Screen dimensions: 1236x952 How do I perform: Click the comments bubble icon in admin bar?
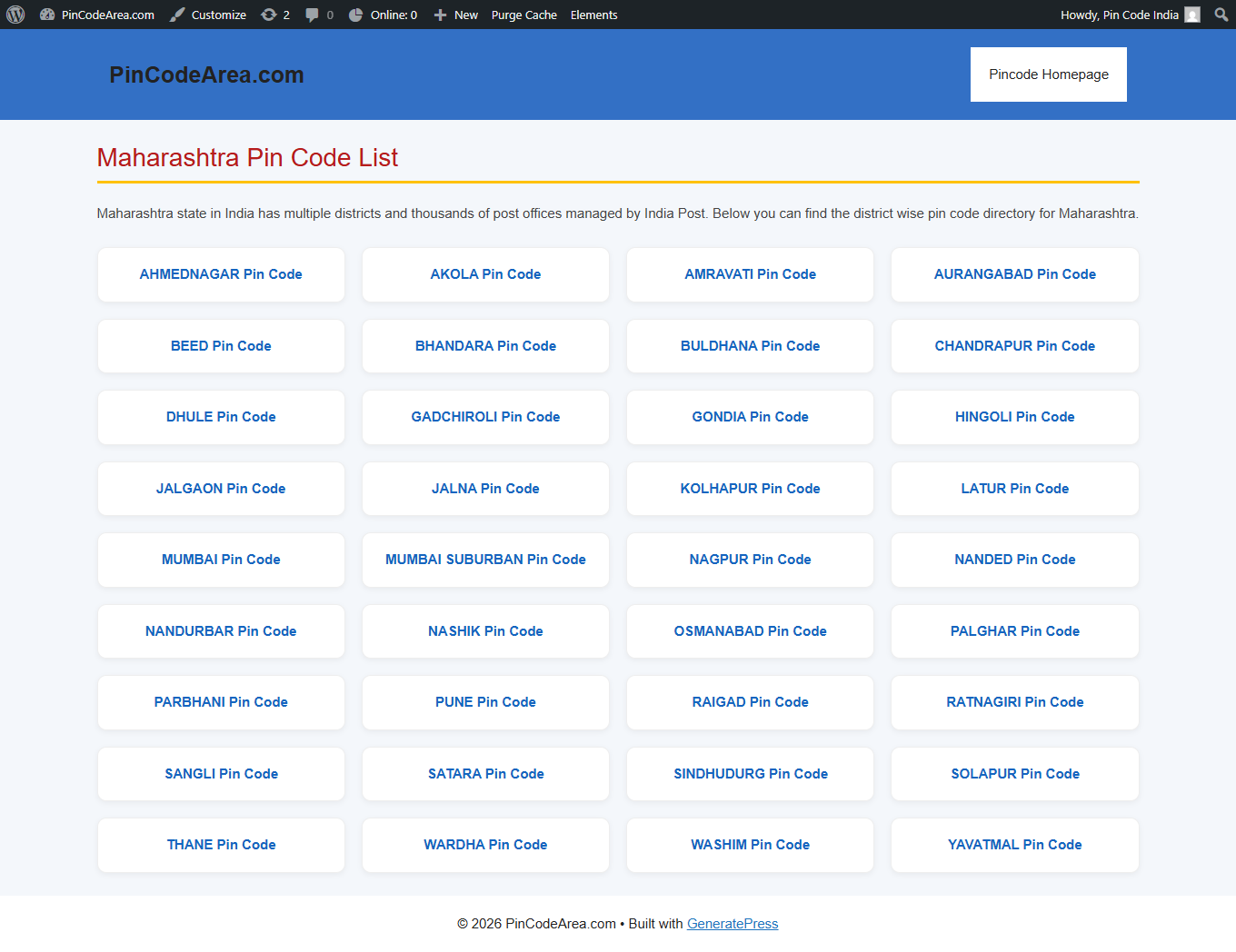(x=312, y=15)
